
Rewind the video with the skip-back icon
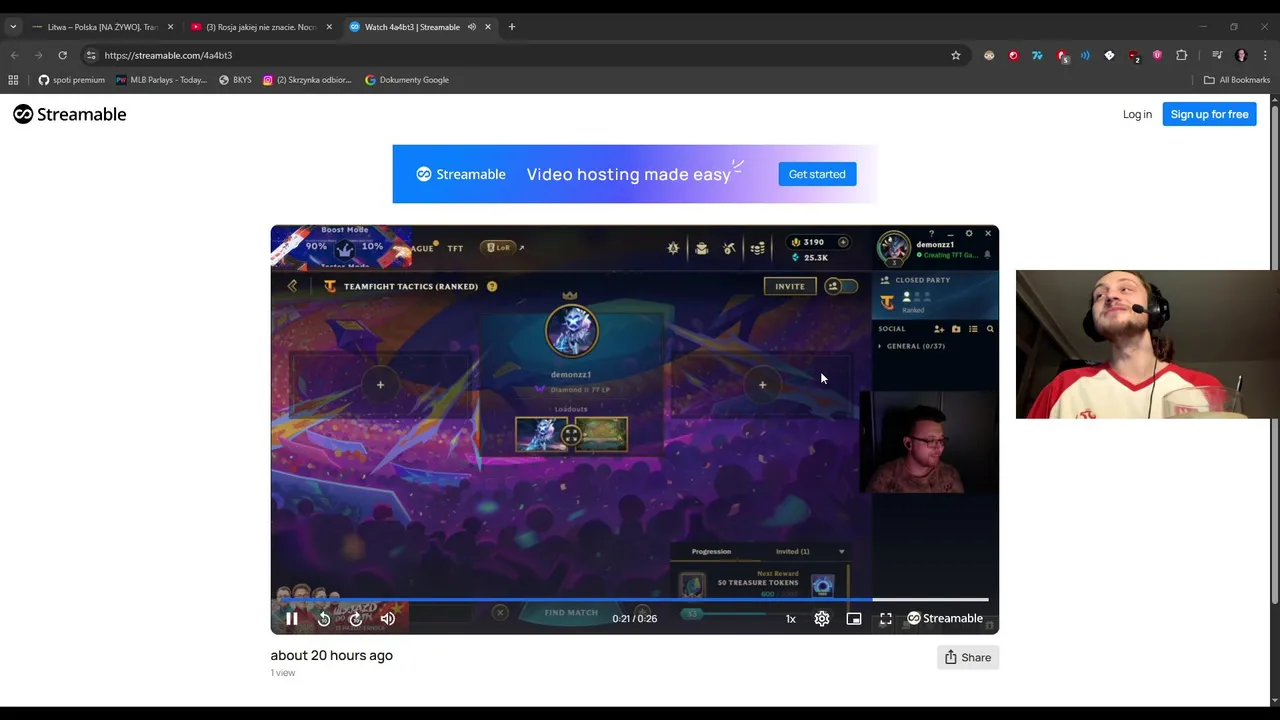[324, 619]
